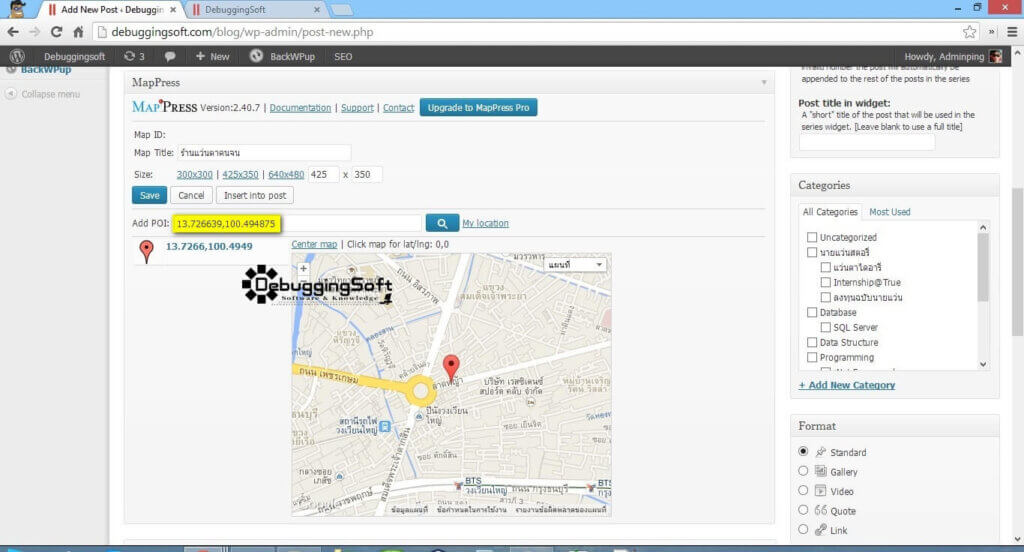Click the yellow roundabout on the map
1024x552 pixels.
click(421, 392)
